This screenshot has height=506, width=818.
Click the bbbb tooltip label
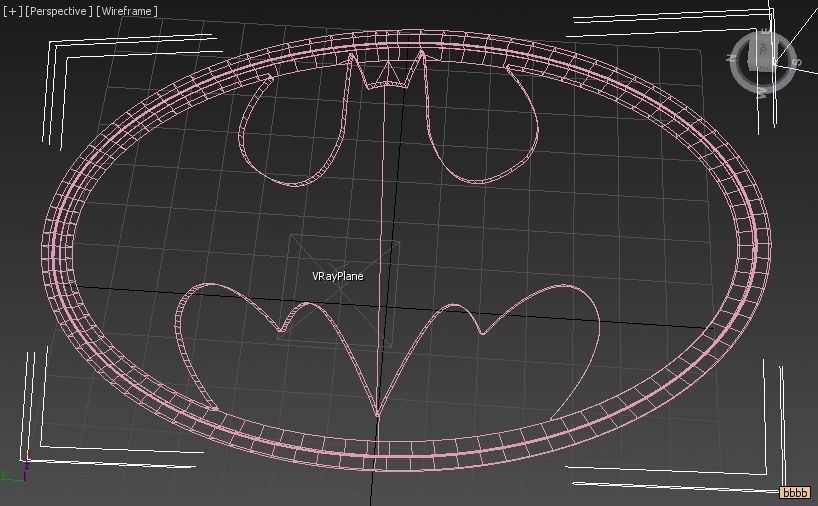coord(795,492)
